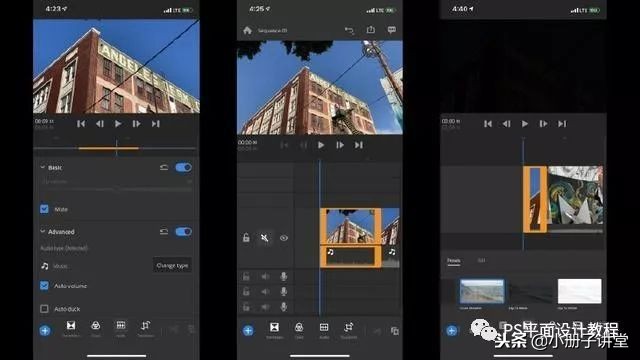Image resolution: width=640 pixels, height=360 pixels.
Task: Turn off the Advanced section switch
Action: 183,232
